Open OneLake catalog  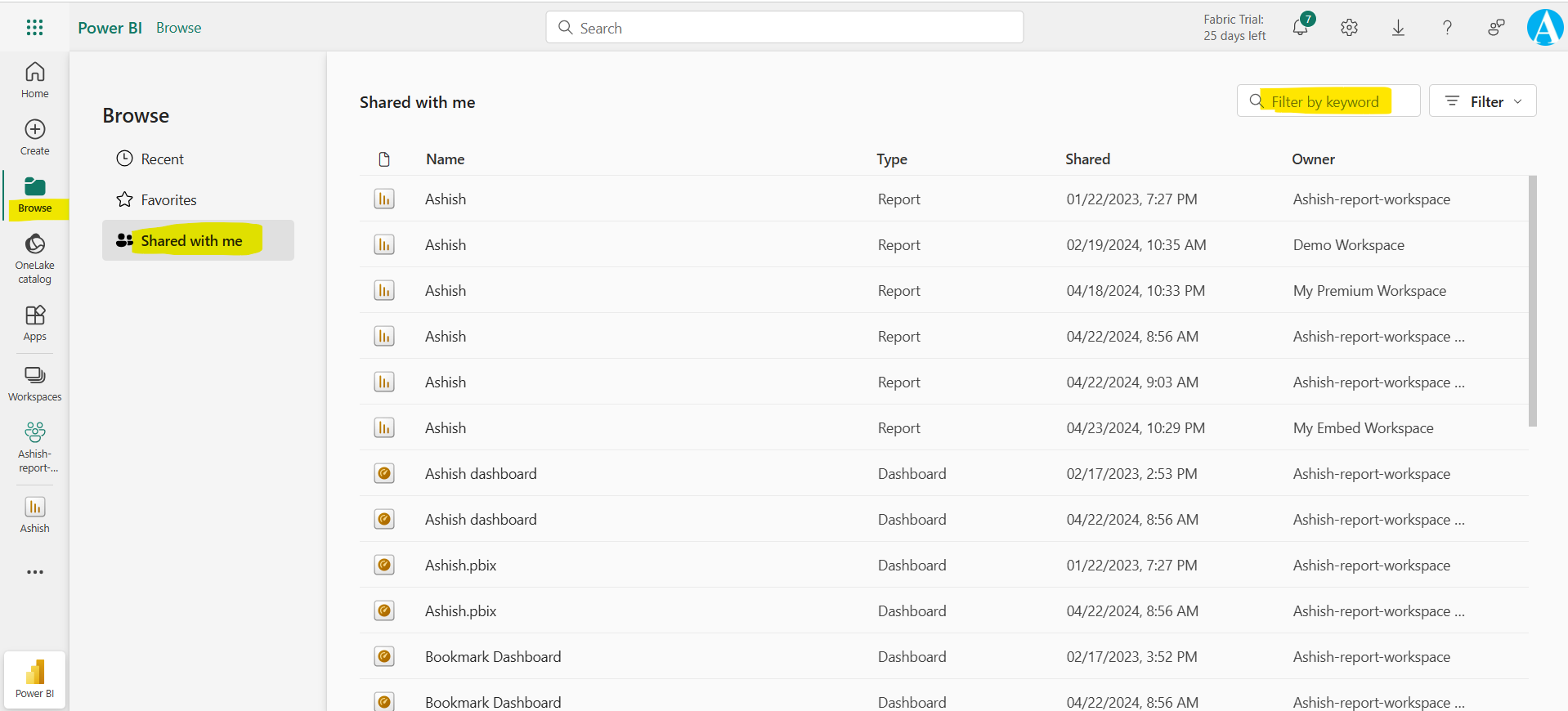(34, 259)
